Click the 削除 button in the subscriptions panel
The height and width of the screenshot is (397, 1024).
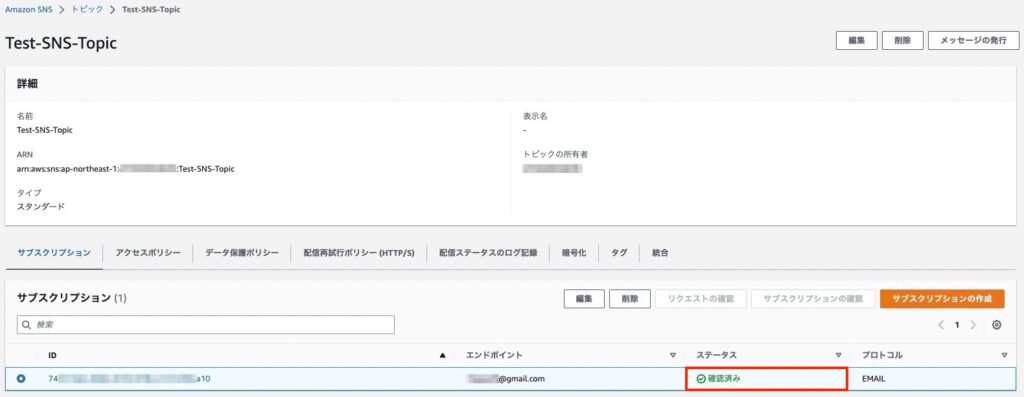630,299
